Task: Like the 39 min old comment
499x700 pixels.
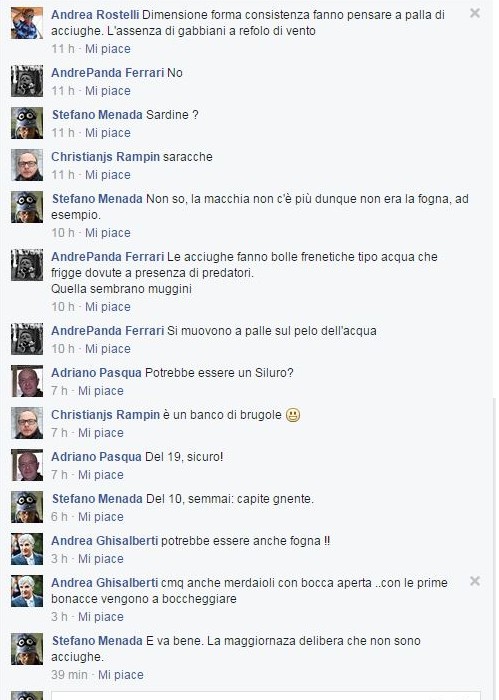Action: point(121,675)
